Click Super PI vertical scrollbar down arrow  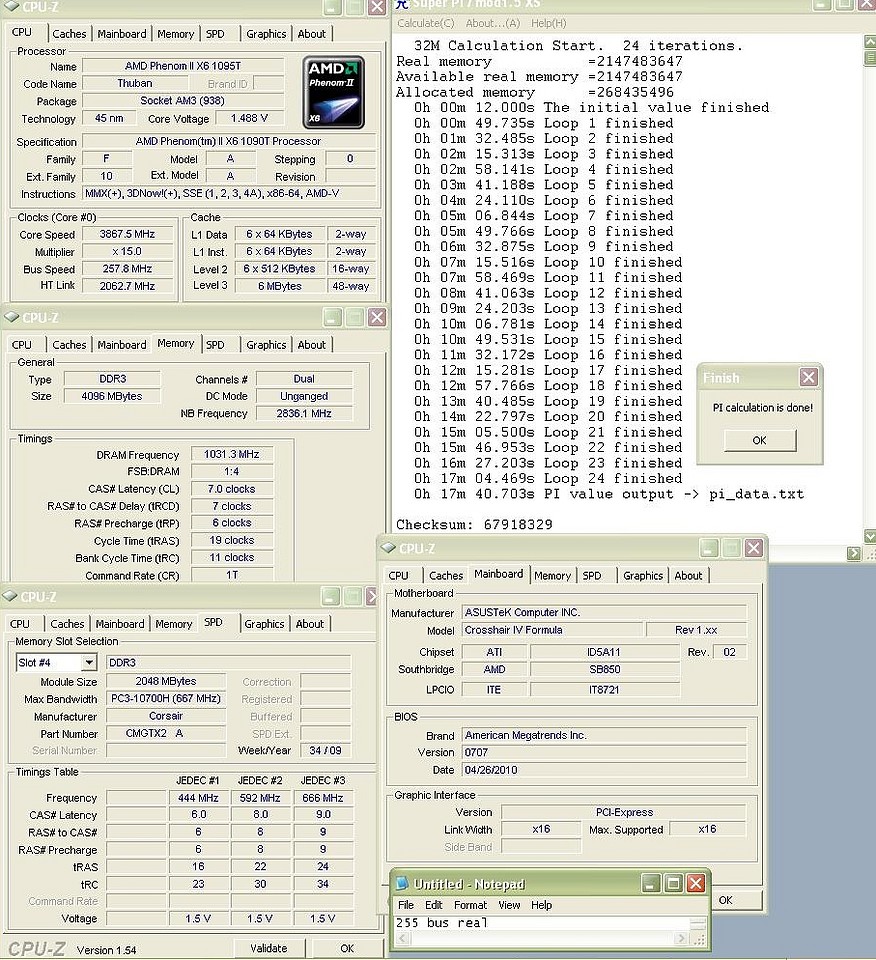869,536
